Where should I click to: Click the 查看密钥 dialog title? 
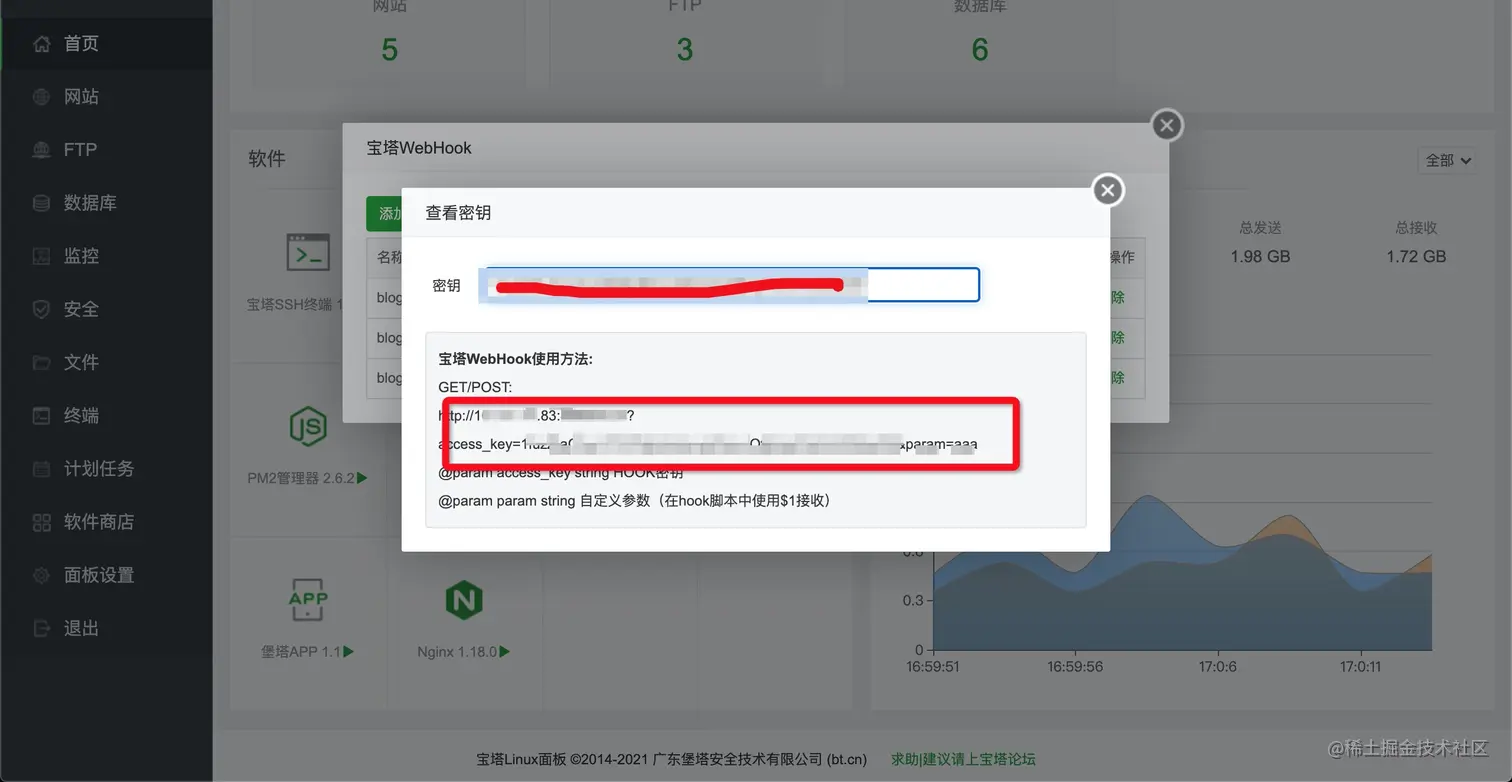pos(458,213)
